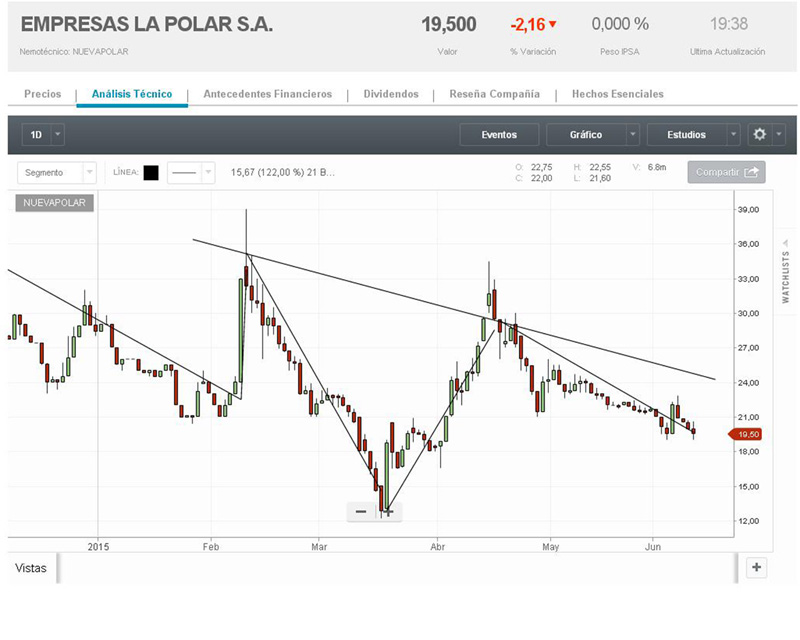
Task: Click the 39,00 price axis label
Action: point(748,210)
